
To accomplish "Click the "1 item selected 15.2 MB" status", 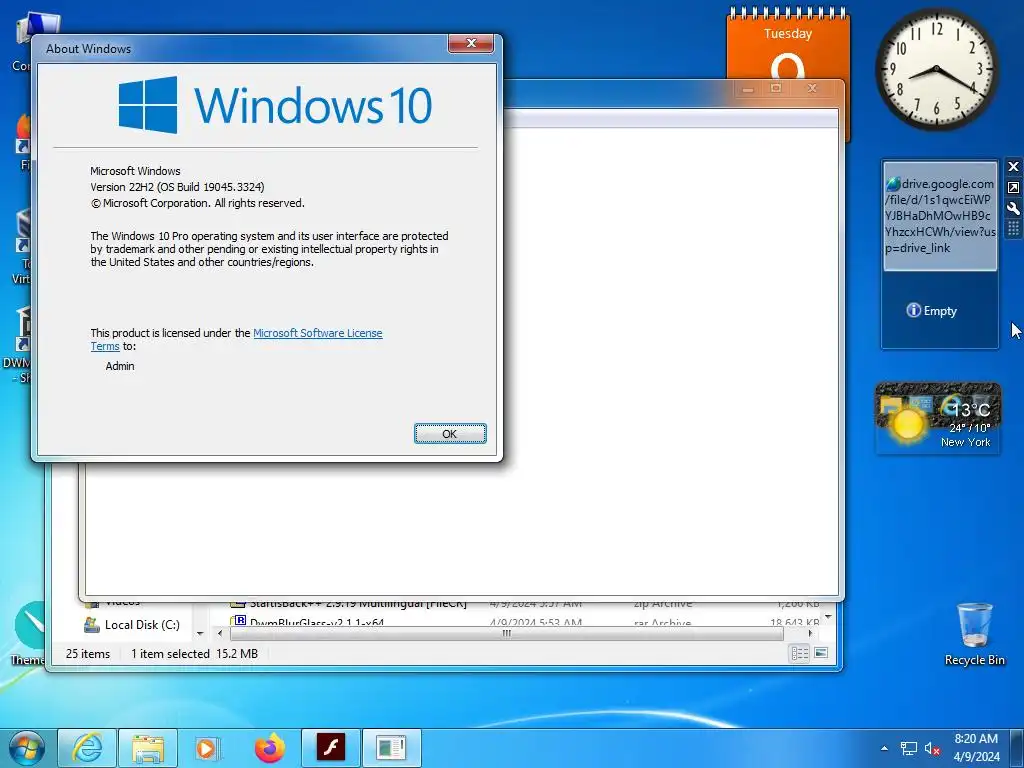I will (x=194, y=654).
